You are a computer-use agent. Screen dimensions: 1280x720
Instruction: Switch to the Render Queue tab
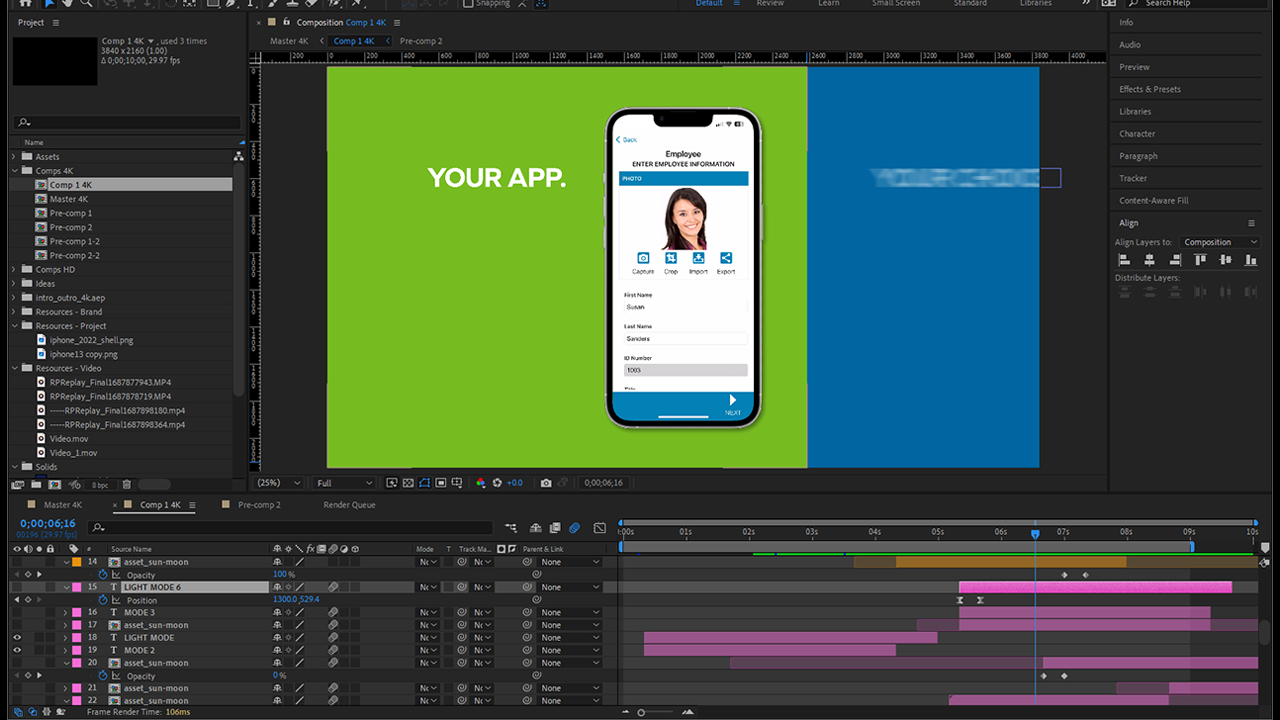[x=349, y=505]
